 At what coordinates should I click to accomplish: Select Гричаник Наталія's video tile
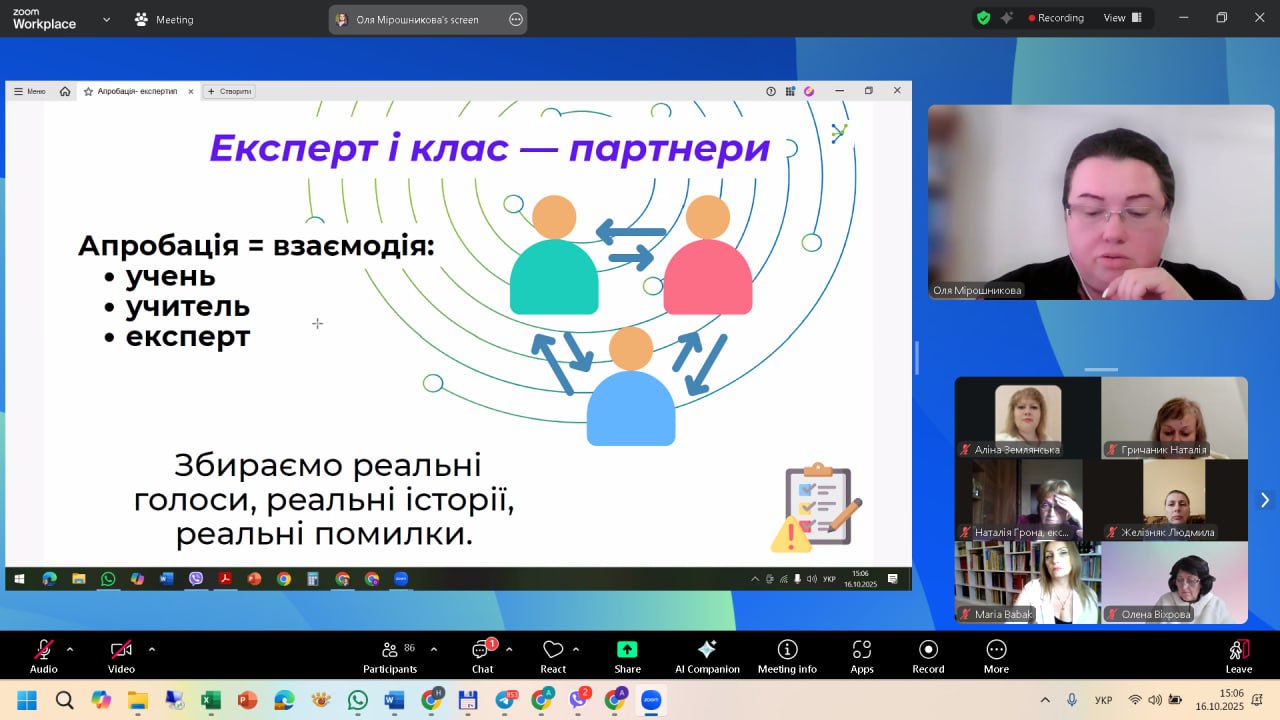[x=1175, y=418]
